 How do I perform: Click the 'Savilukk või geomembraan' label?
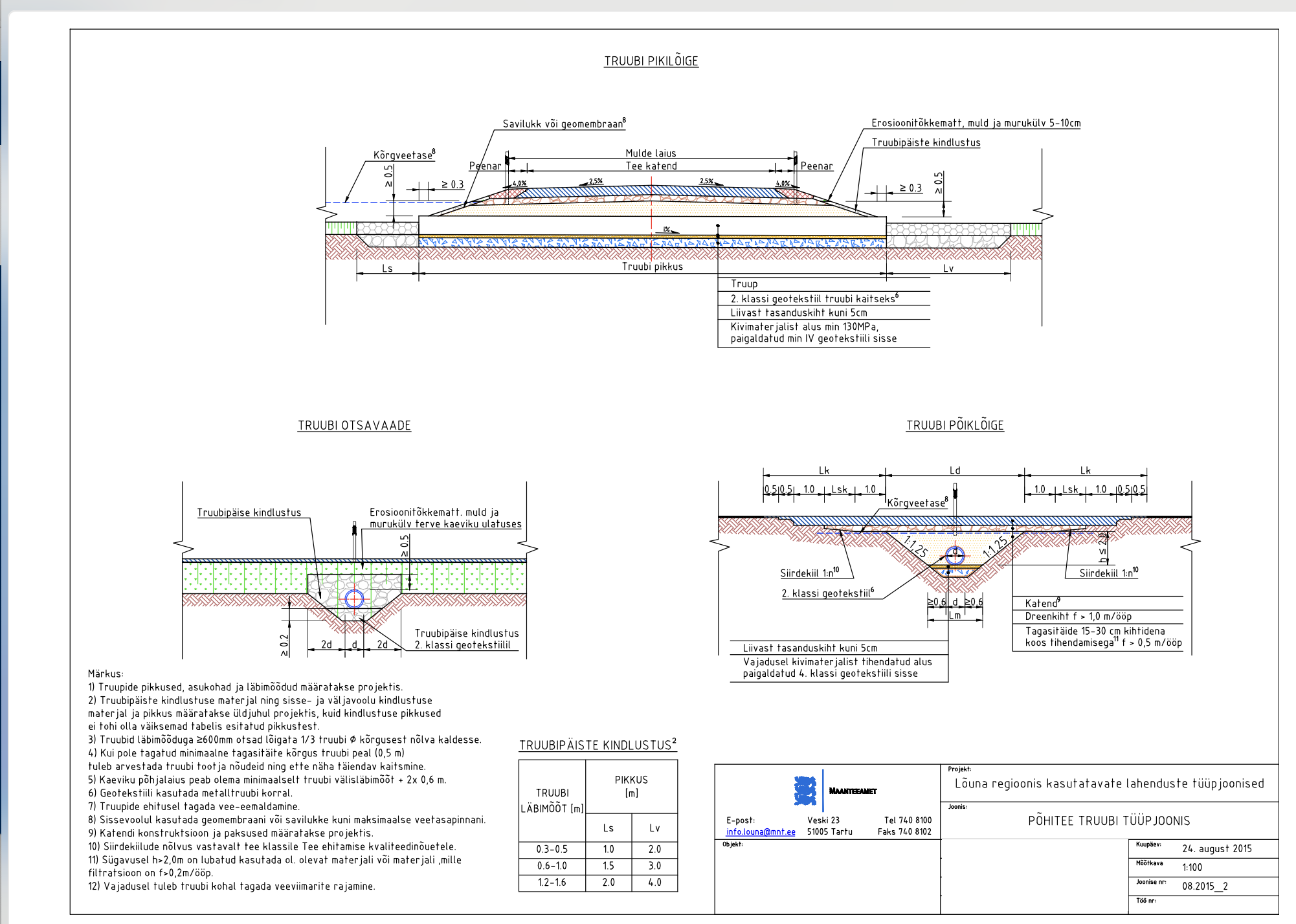(x=563, y=124)
